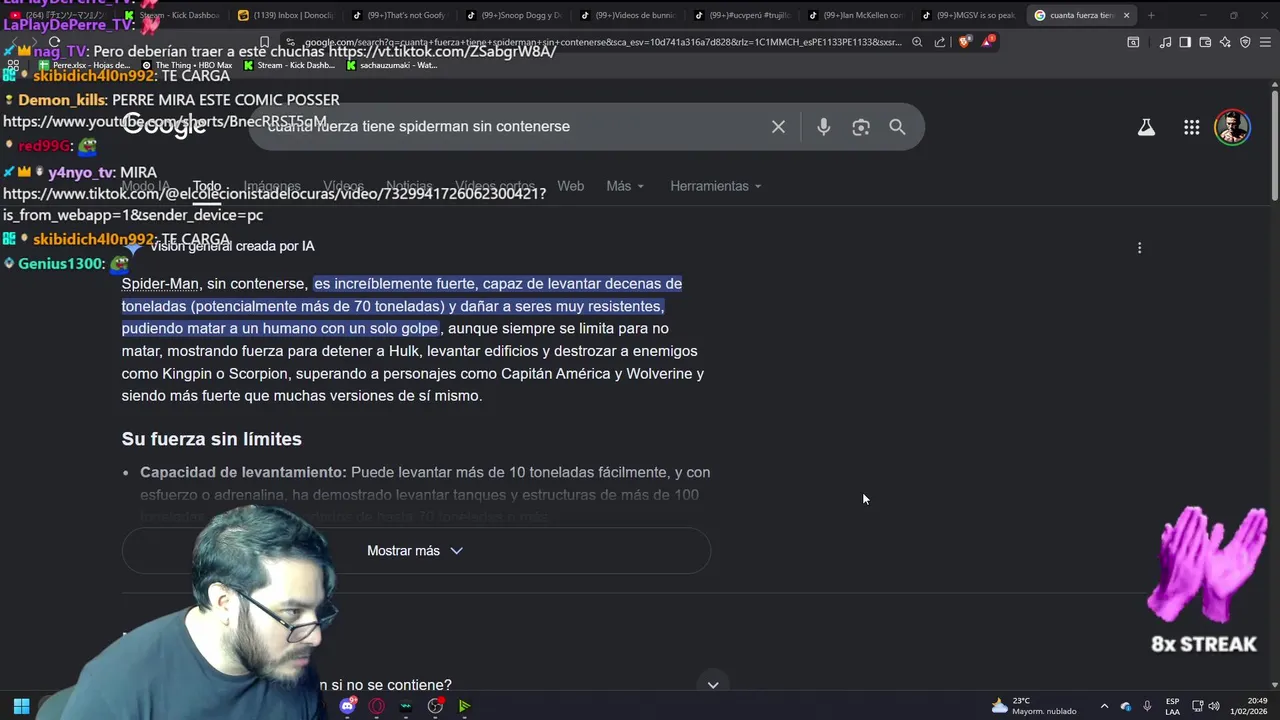Screen dimensions: 1280x720
Task: Click the underlined Spider-Man link
Action: (x=160, y=284)
